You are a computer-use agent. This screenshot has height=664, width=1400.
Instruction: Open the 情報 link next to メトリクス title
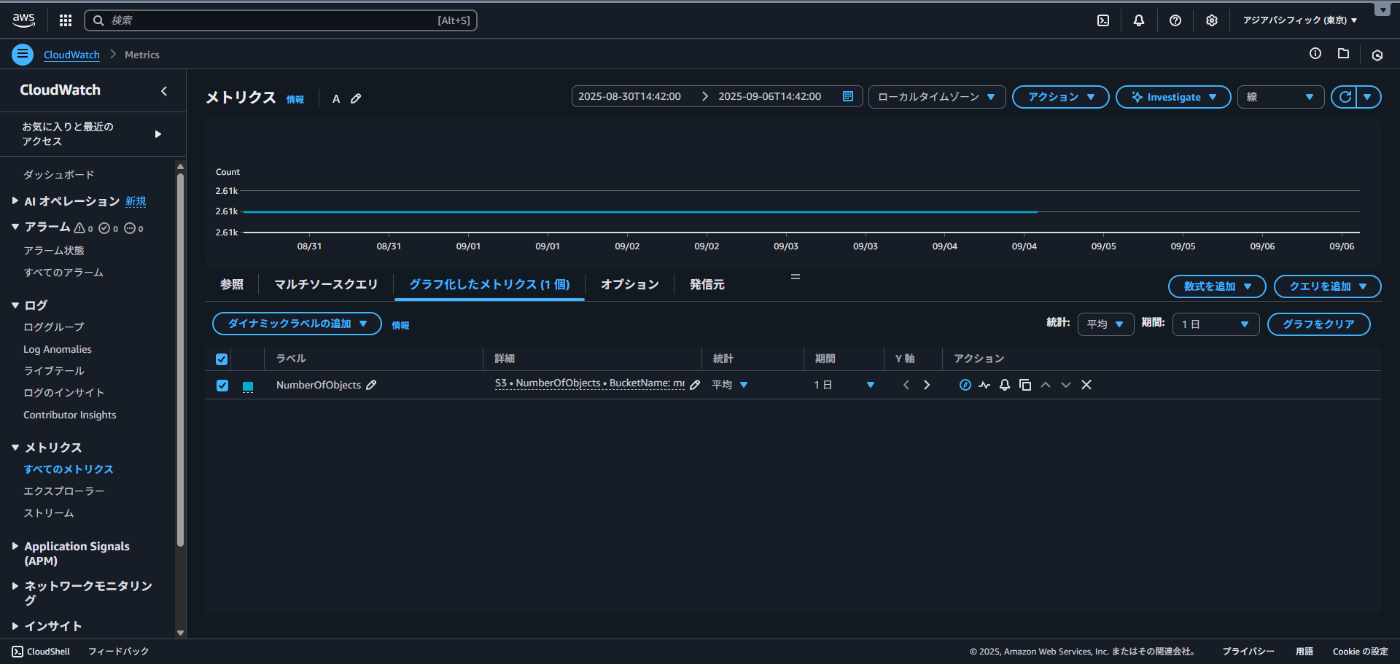[295, 99]
